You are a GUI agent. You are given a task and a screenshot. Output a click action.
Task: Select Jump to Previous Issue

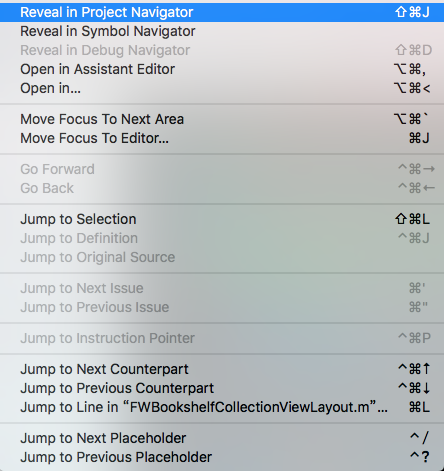pyautogui.click(x=222, y=307)
